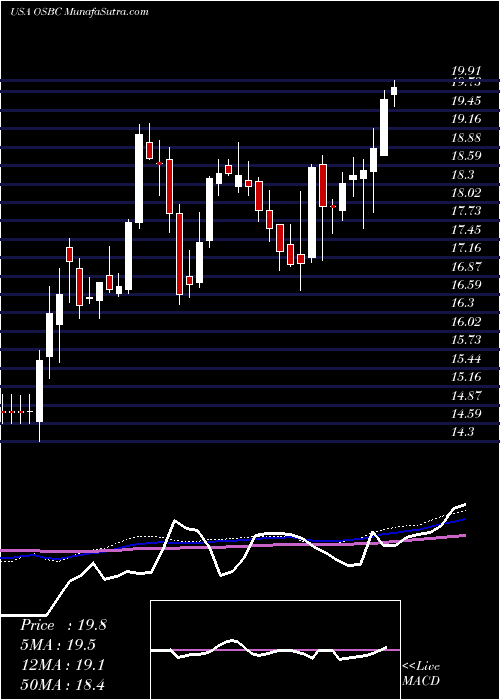This screenshot has width=500, height=700.
Task: Click the '50MA : 18.4' readout
Action: [63, 685]
